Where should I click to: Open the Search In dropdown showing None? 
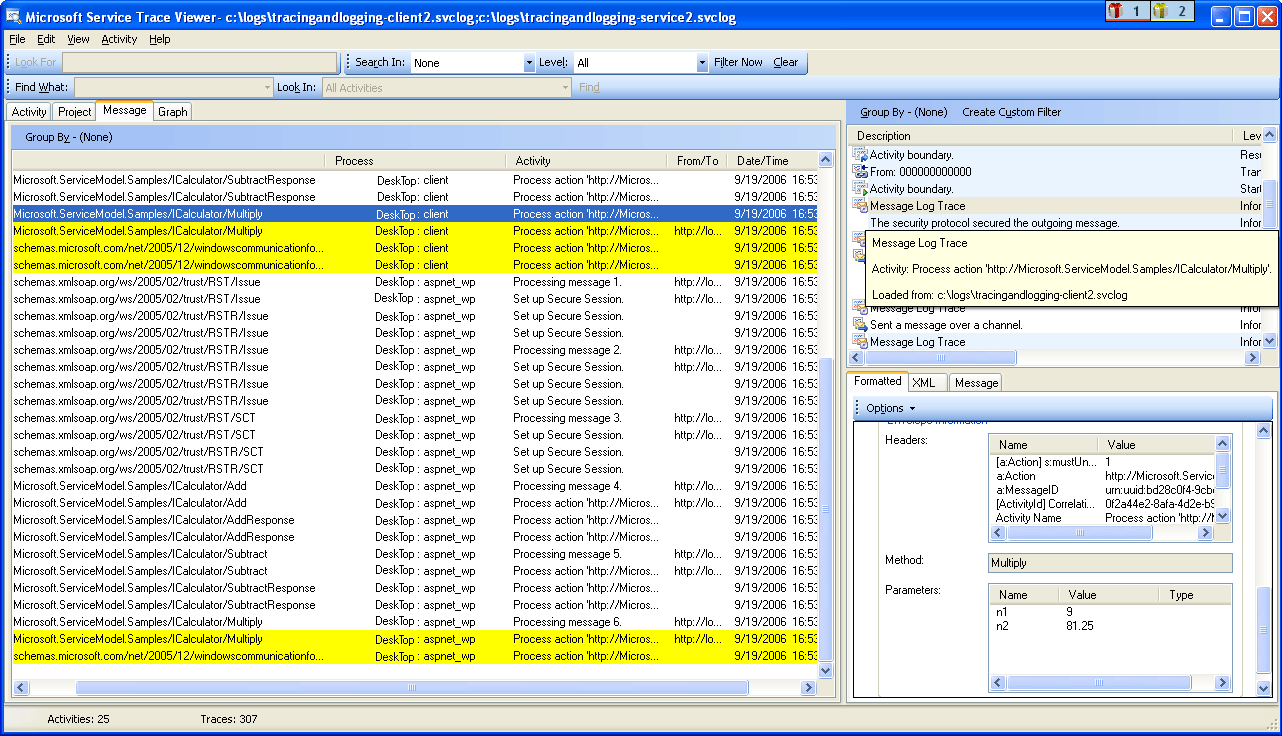coord(528,62)
